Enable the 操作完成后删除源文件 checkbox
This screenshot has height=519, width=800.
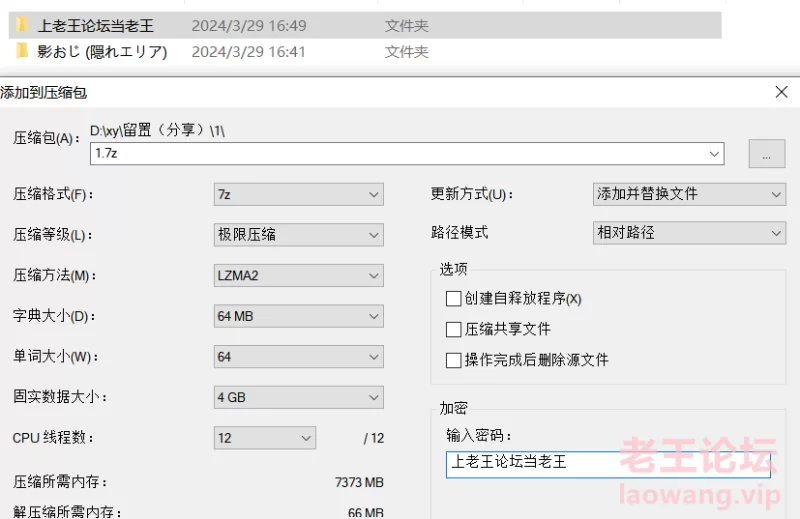click(x=454, y=360)
